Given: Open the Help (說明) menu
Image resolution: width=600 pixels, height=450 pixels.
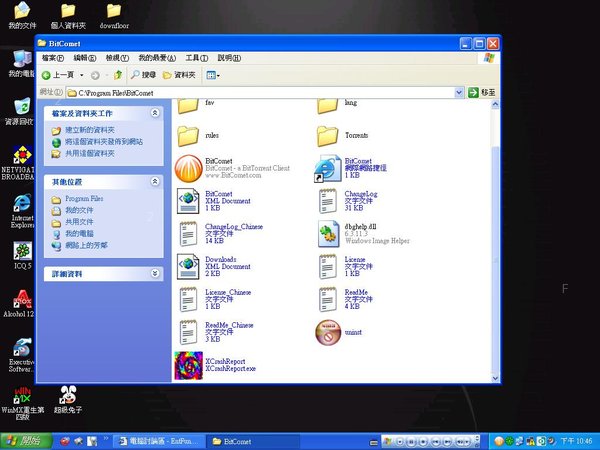Looking at the screenshot, I should pos(229,58).
